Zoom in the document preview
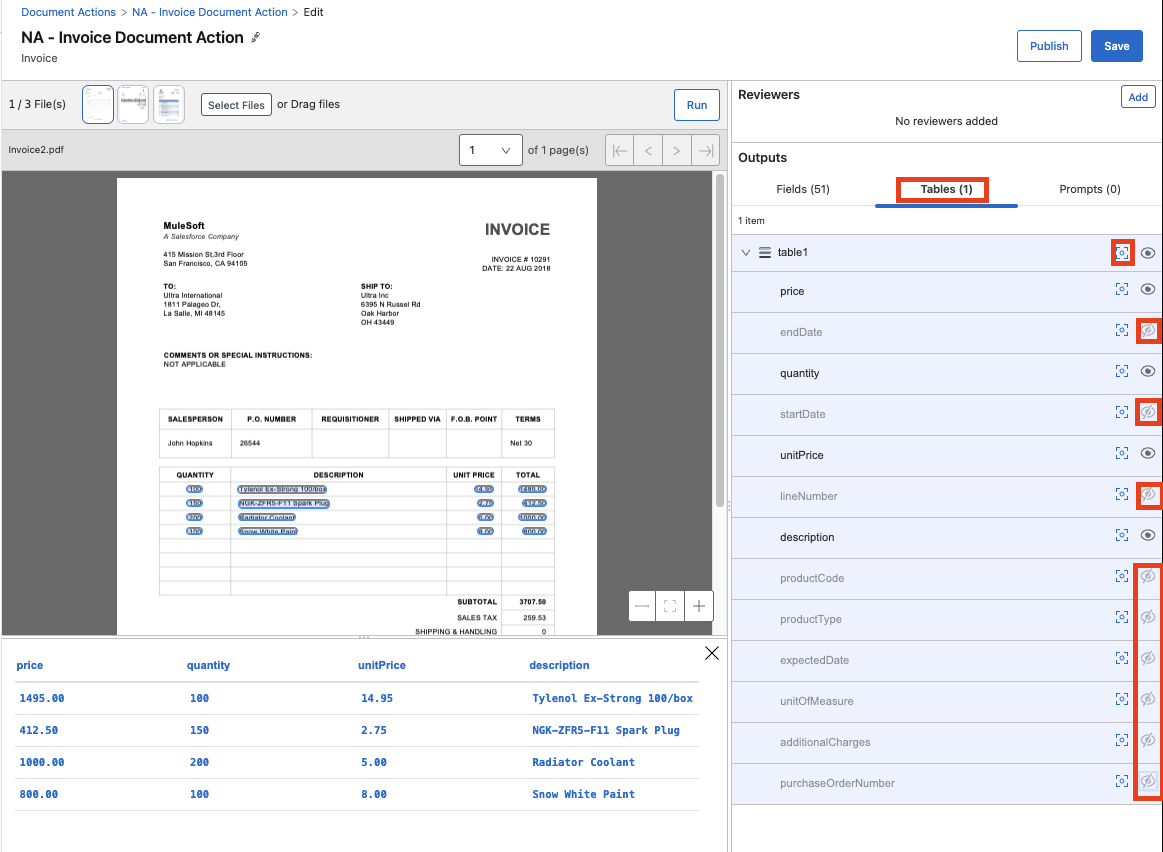This screenshot has width=1163, height=852. click(x=699, y=606)
